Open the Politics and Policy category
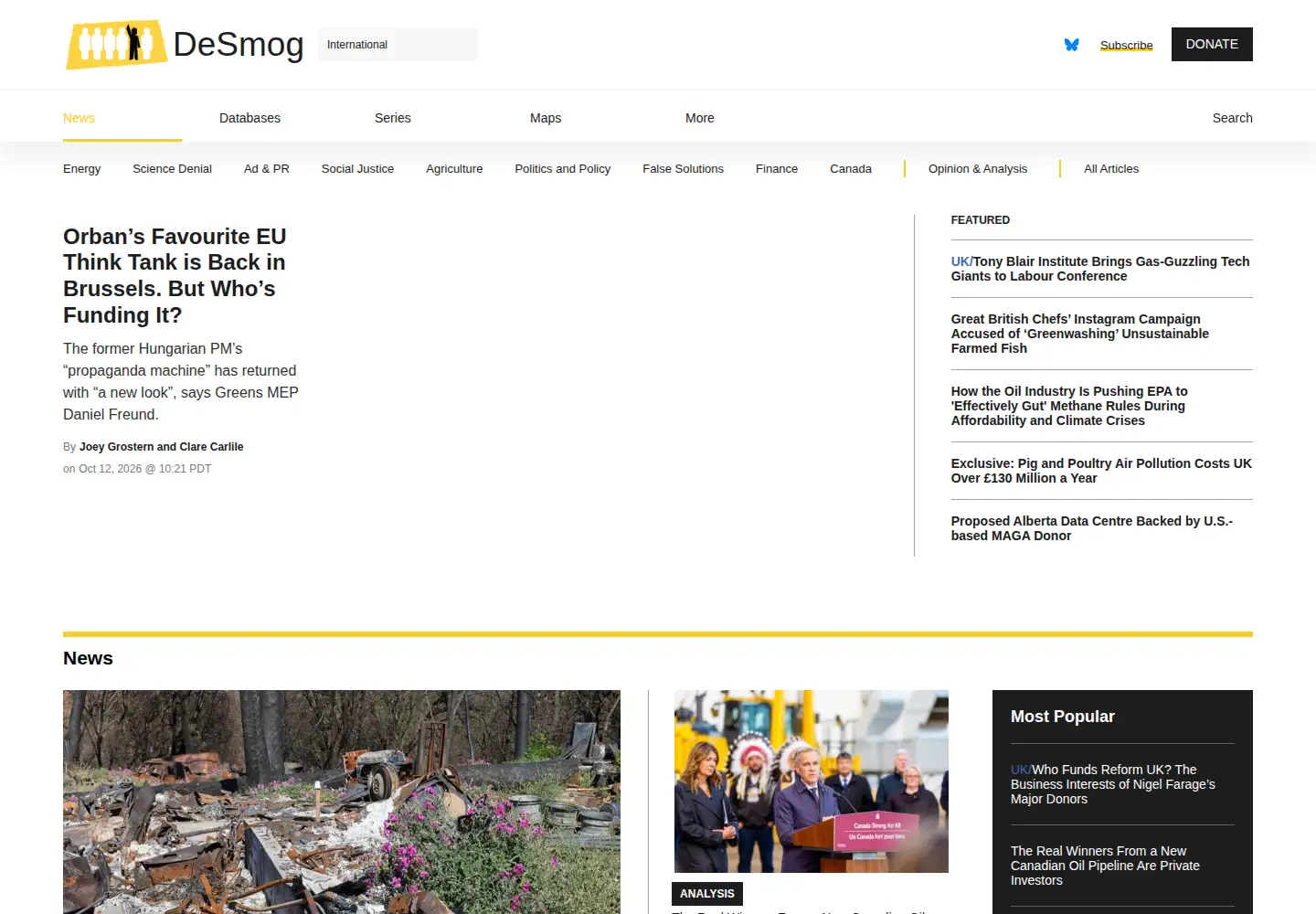 click(x=563, y=169)
